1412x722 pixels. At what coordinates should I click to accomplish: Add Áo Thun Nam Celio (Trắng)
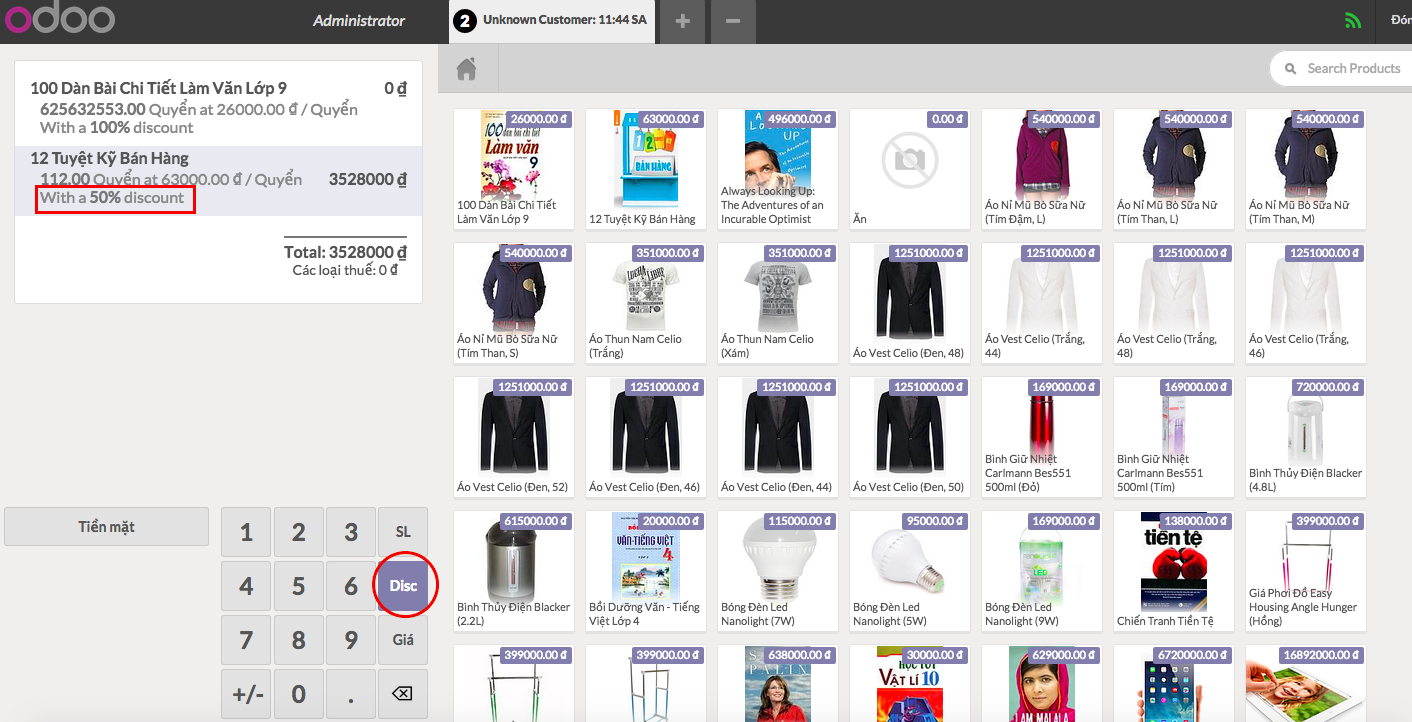click(646, 303)
